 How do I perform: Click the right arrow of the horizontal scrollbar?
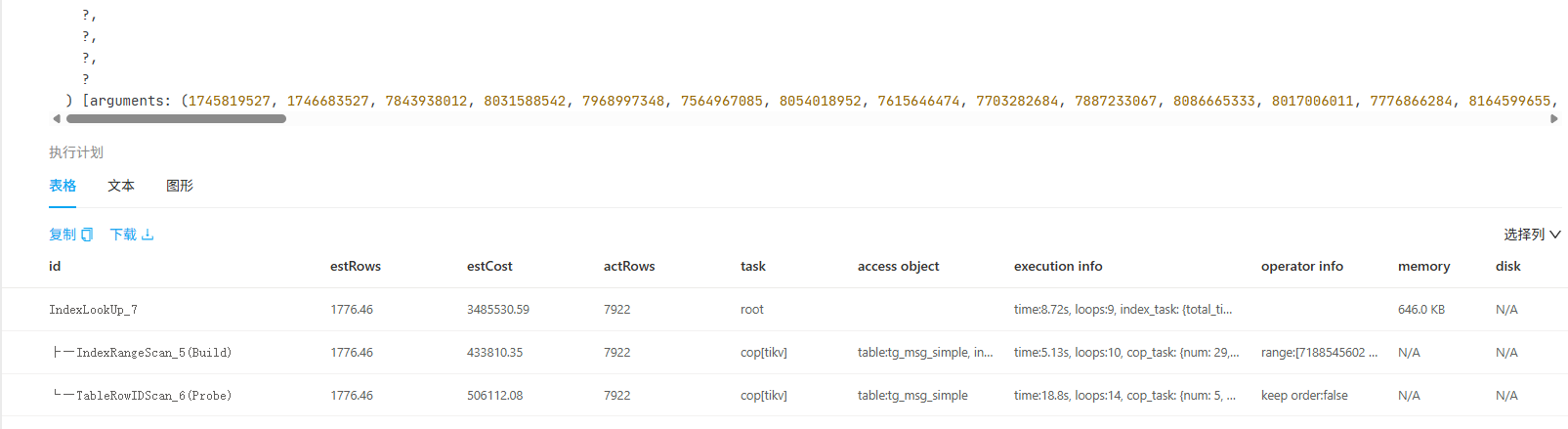[x=1553, y=119]
